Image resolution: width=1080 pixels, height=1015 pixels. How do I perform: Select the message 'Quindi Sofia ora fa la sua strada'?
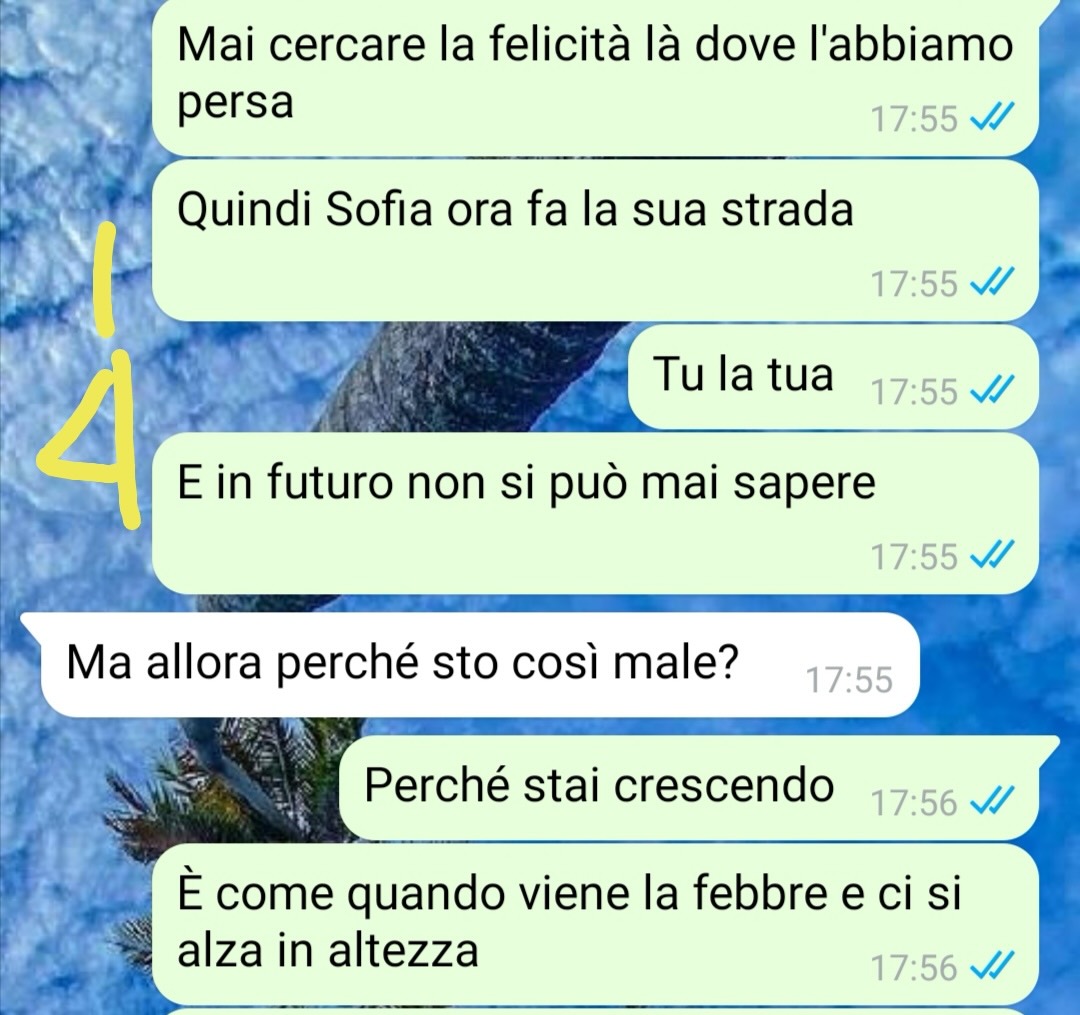pos(595,240)
